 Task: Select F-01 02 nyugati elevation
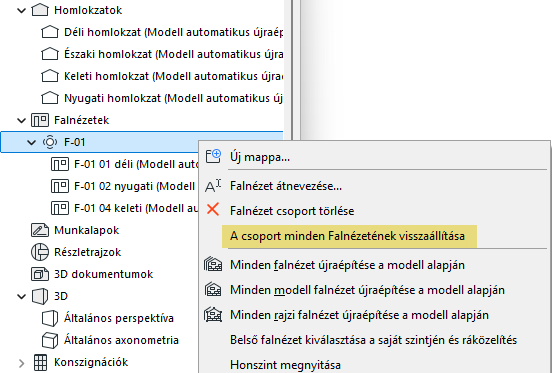[135, 186]
